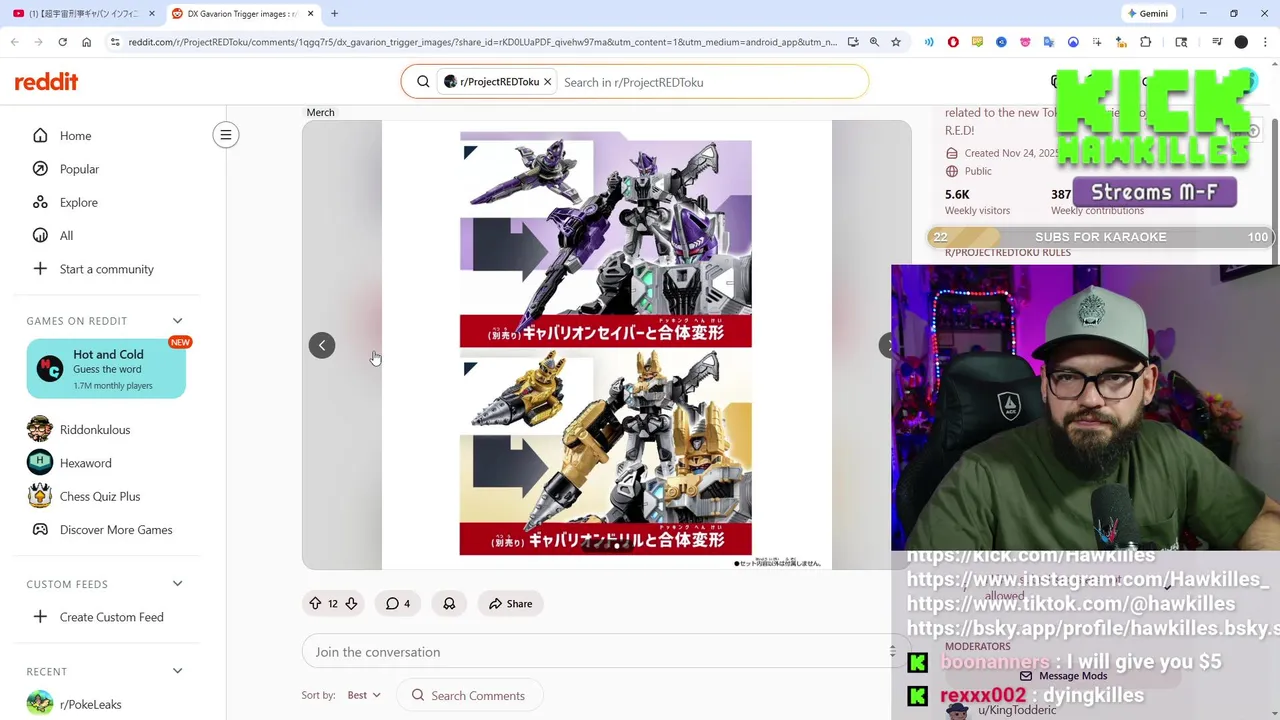Click Gemini button in Chrome

tap(1147, 14)
